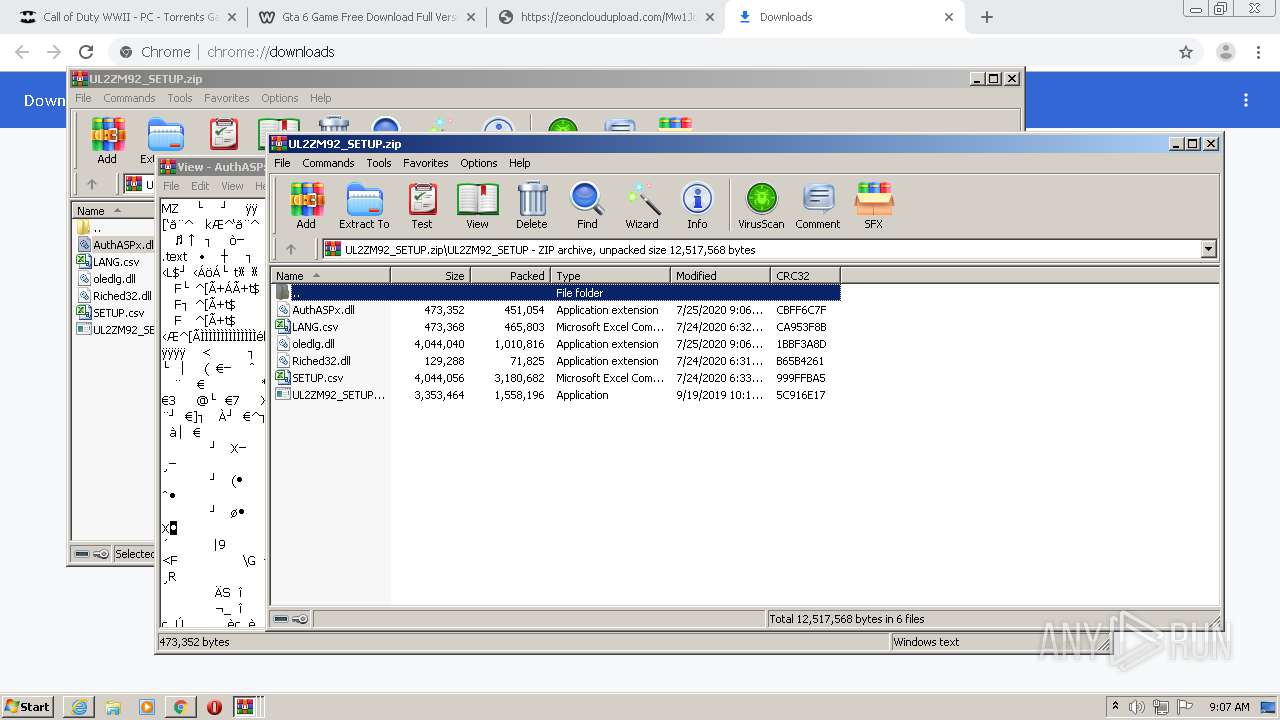Switch to Gta 6 Game Free Download tab
This screenshot has height=720, width=1280.
[365, 17]
